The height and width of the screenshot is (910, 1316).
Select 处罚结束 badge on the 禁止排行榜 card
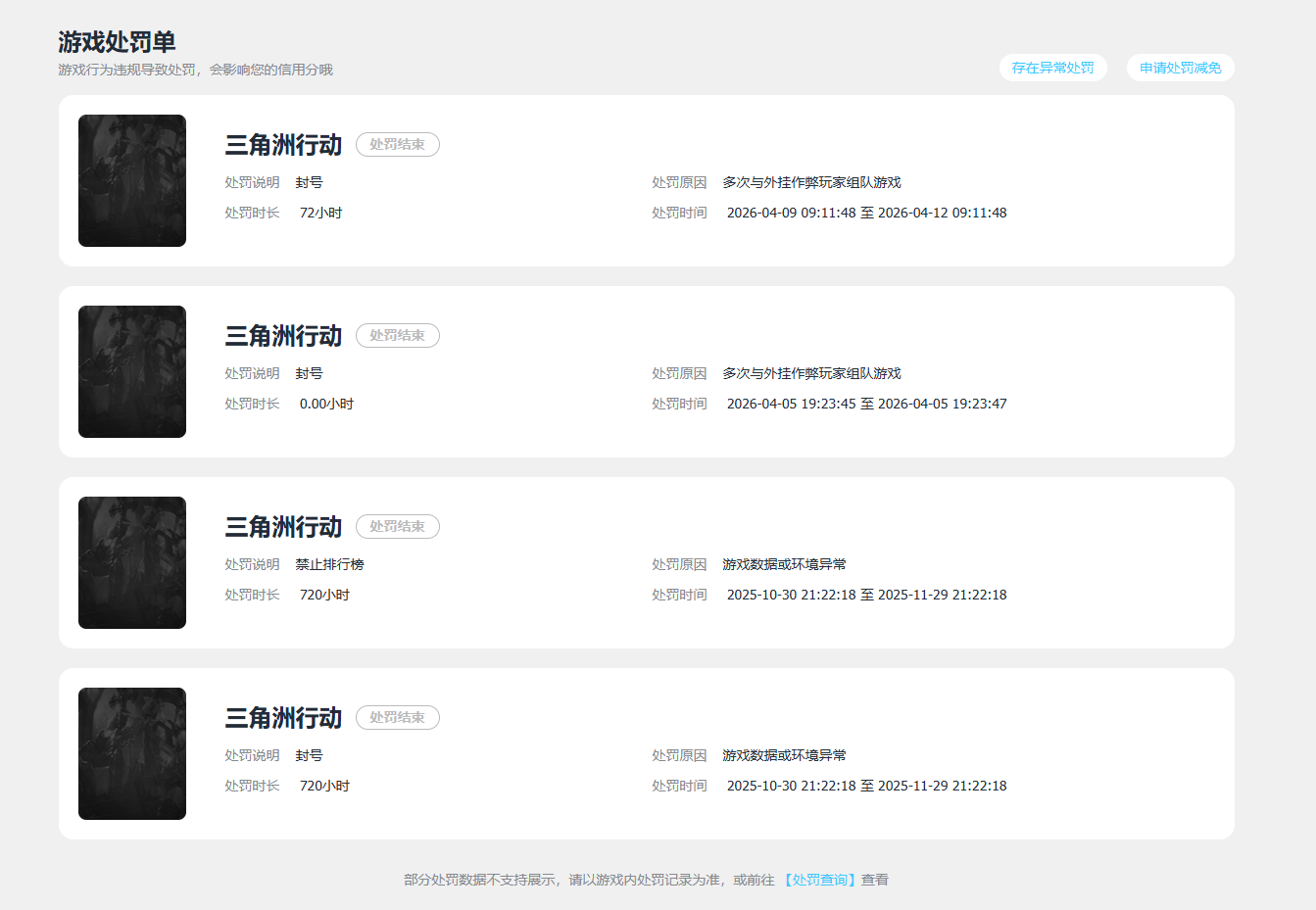coord(397,526)
